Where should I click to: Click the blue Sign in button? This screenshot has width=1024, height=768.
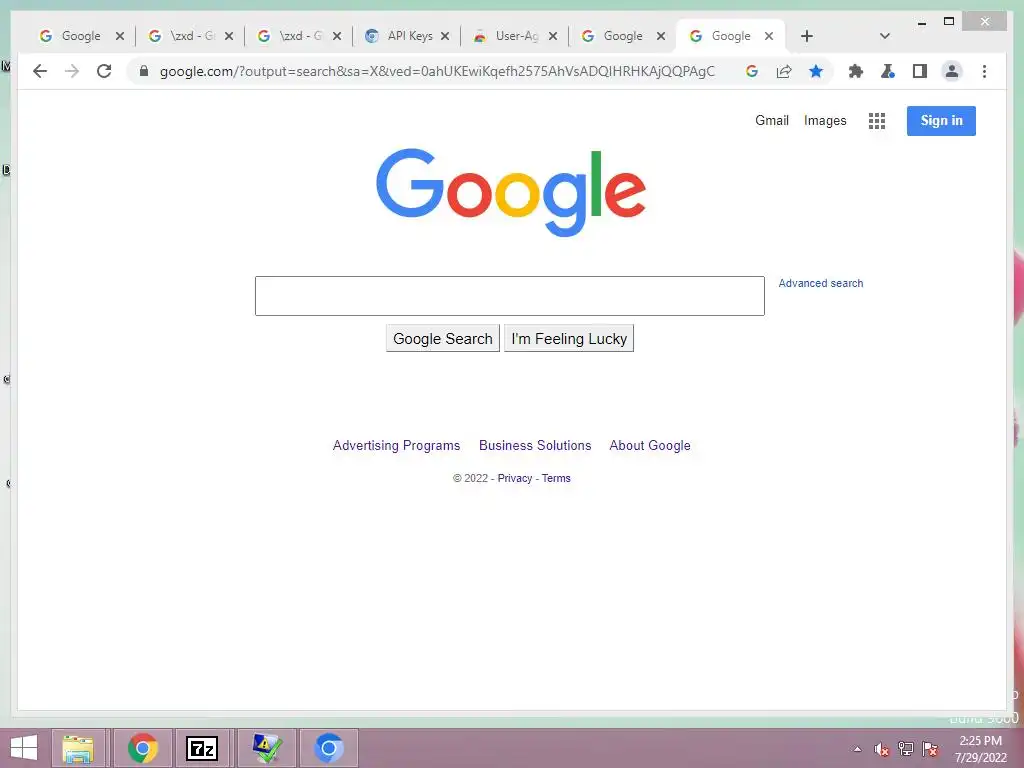tap(941, 121)
